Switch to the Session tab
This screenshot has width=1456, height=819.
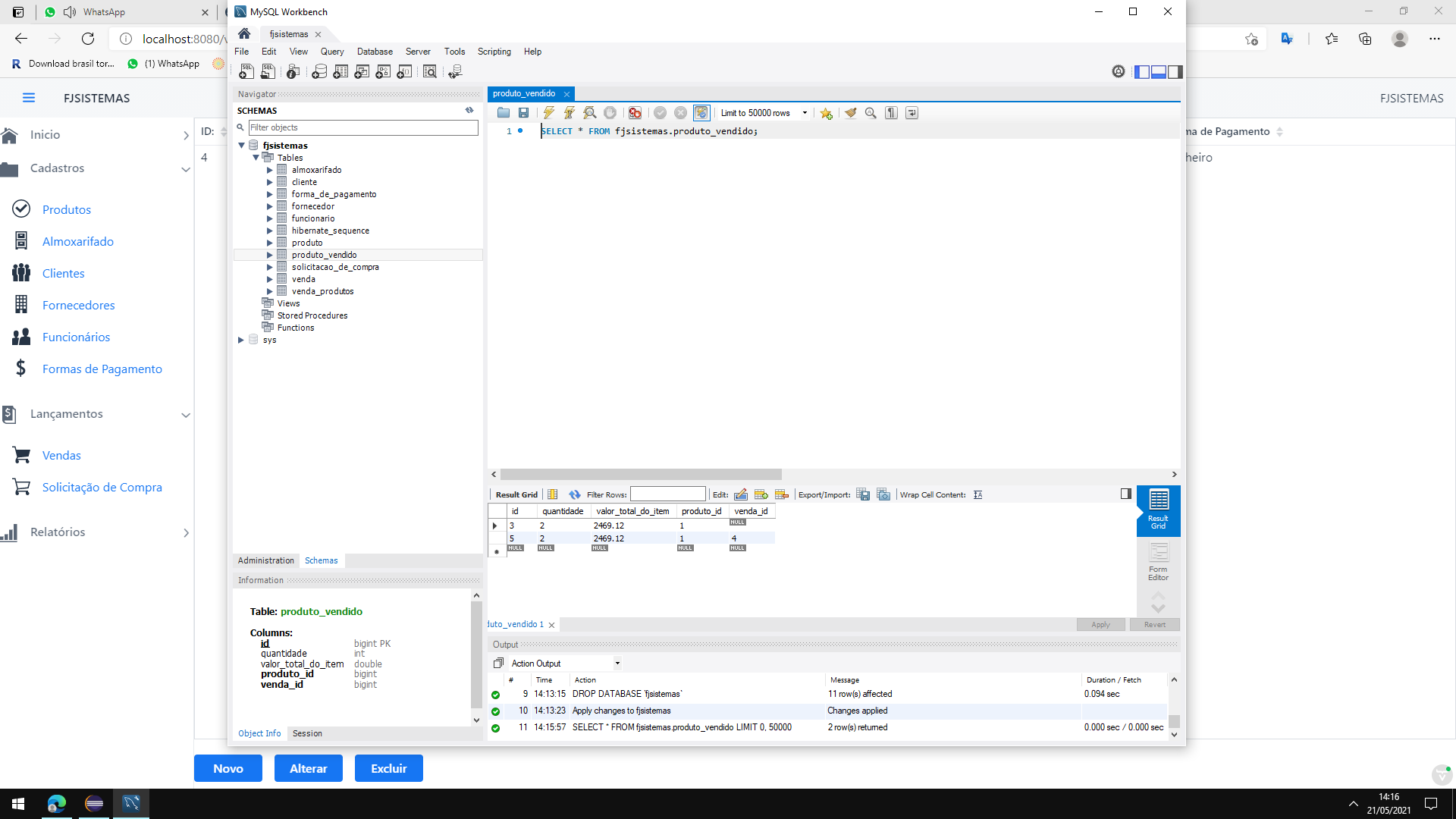[307, 733]
